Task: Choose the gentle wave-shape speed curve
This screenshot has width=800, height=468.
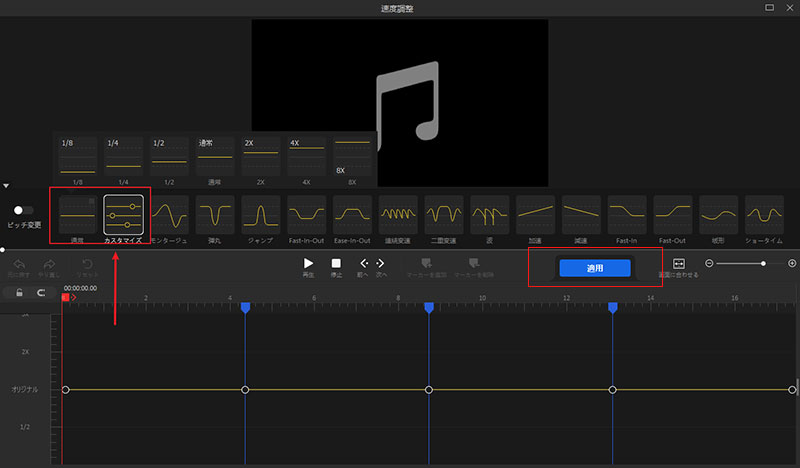Action: (718, 215)
